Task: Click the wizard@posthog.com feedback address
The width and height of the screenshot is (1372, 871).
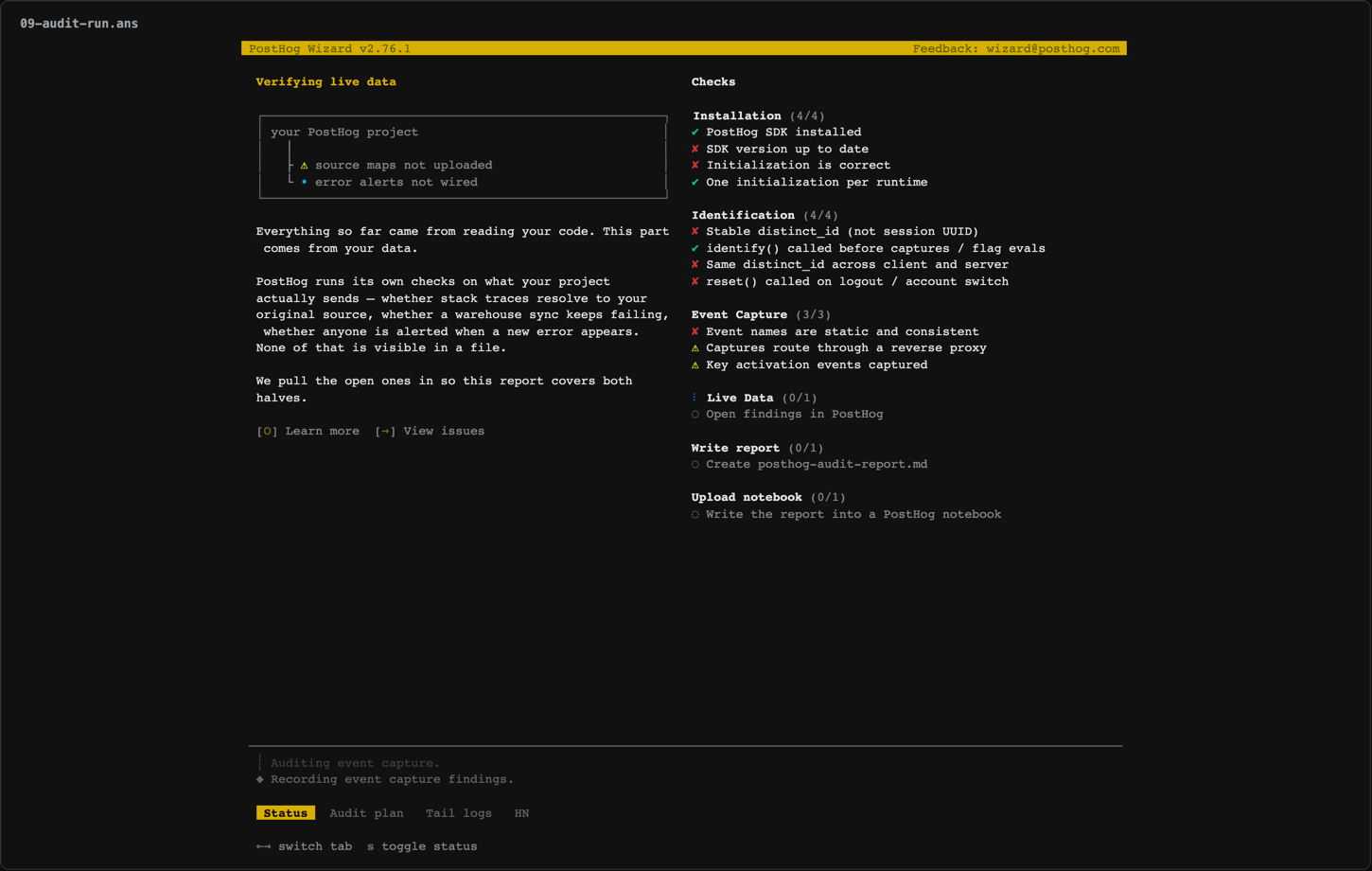Action: 1053,48
